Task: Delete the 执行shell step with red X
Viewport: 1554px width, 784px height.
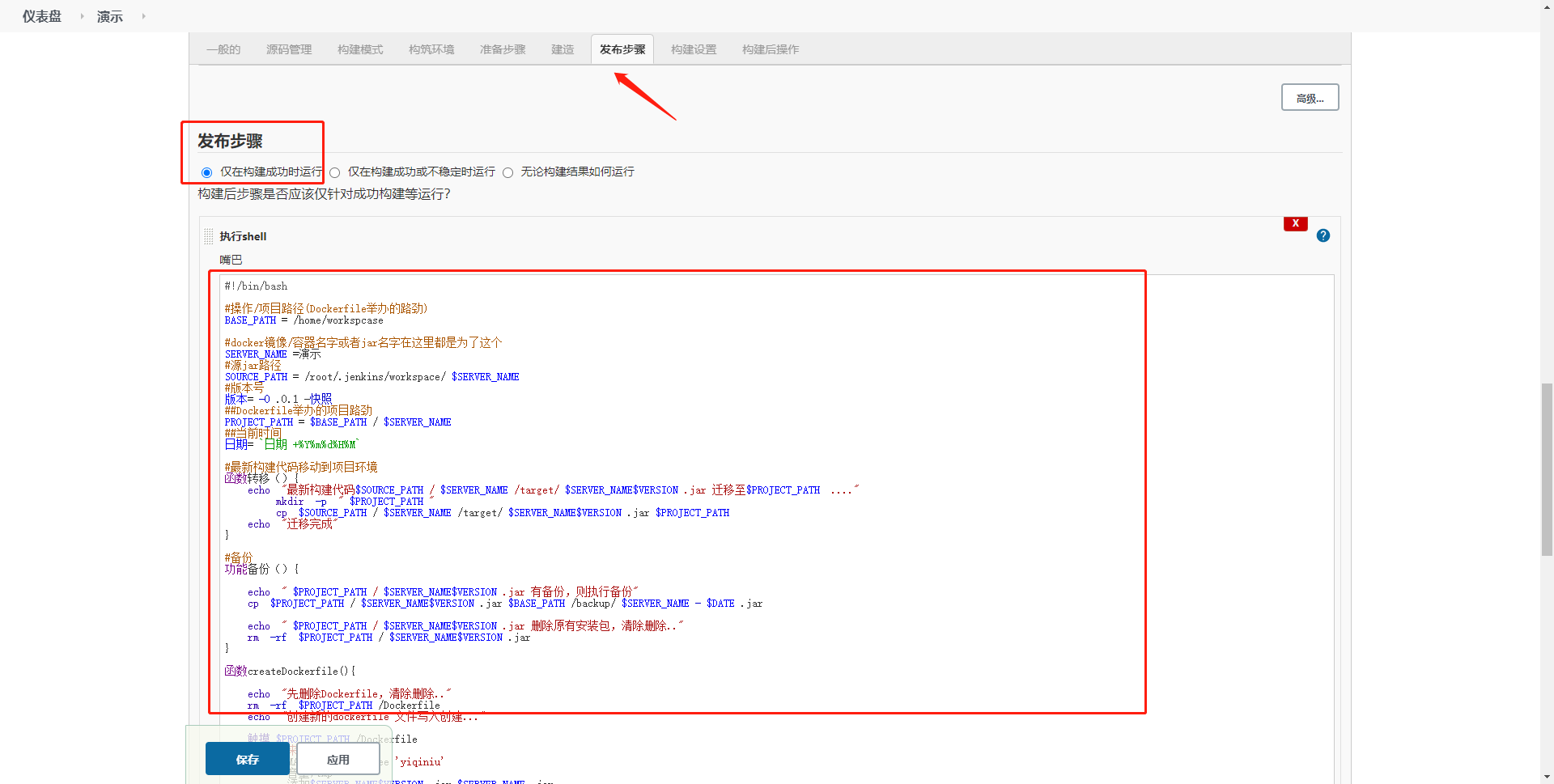Action: coord(1296,223)
